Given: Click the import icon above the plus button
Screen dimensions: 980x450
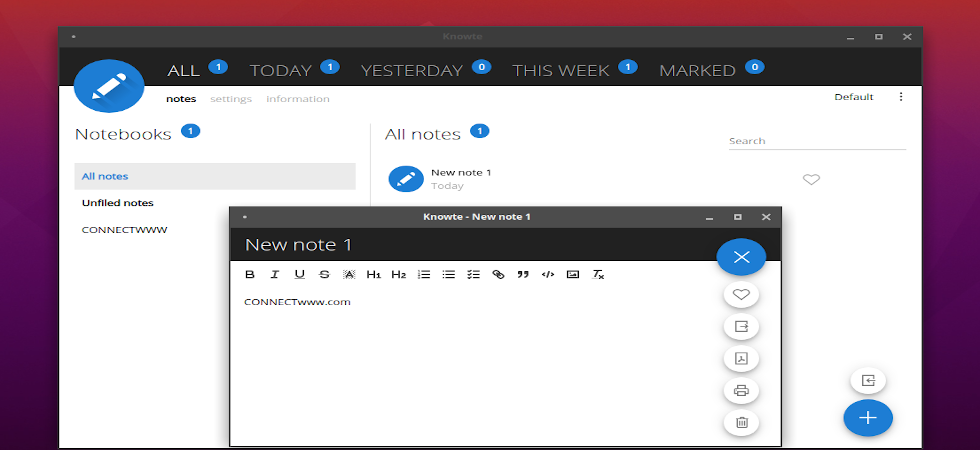Looking at the screenshot, I should pyautogui.click(x=868, y=381).
